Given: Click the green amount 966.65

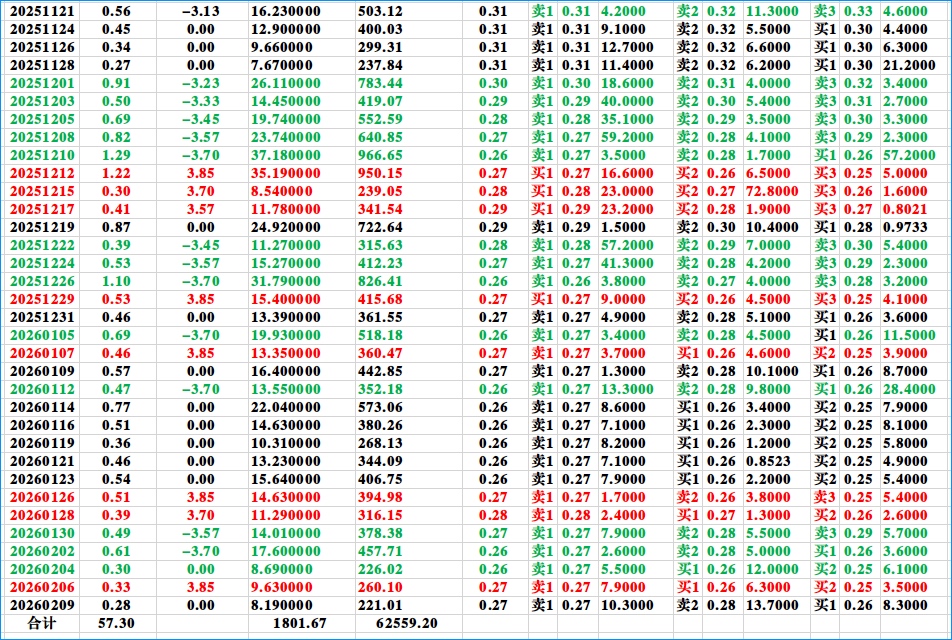Looking at the screenshot, I should tap(380, 155).
